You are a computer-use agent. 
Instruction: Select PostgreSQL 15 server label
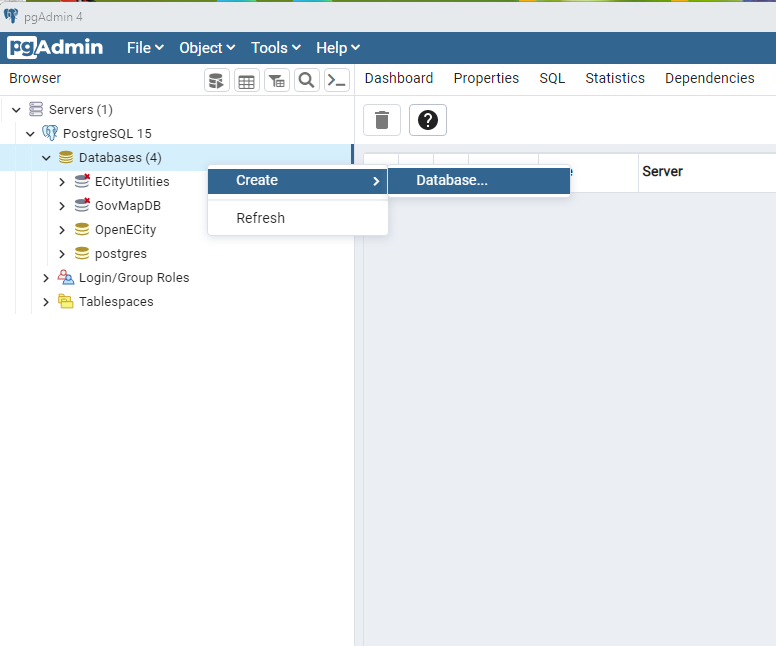107,134
